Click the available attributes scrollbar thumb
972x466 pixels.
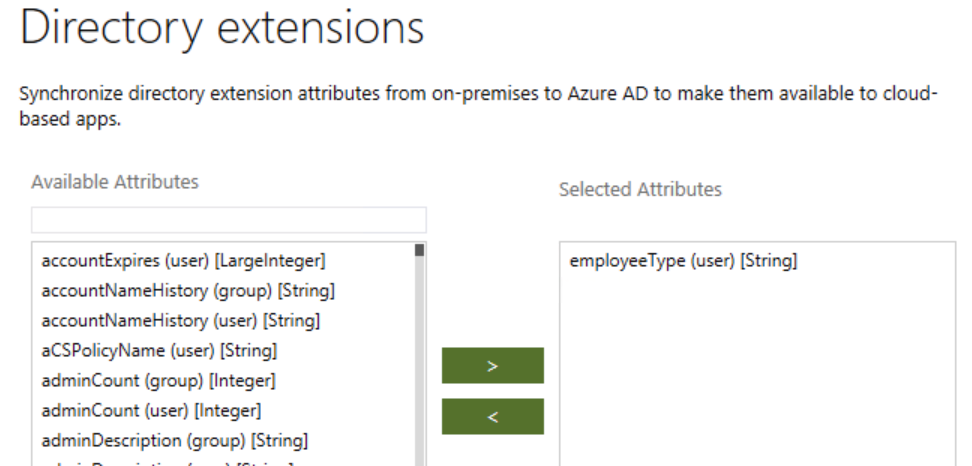tap(420, 250)
